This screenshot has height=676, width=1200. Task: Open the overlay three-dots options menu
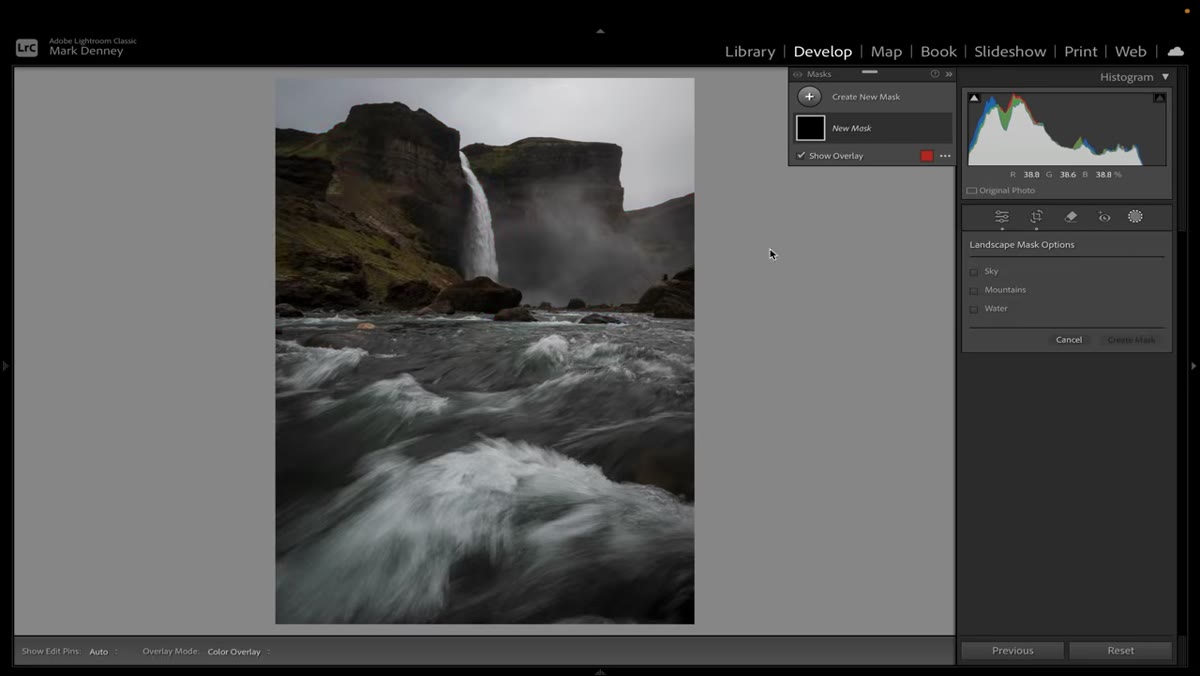pyautogui.click(x=945, y=156)
